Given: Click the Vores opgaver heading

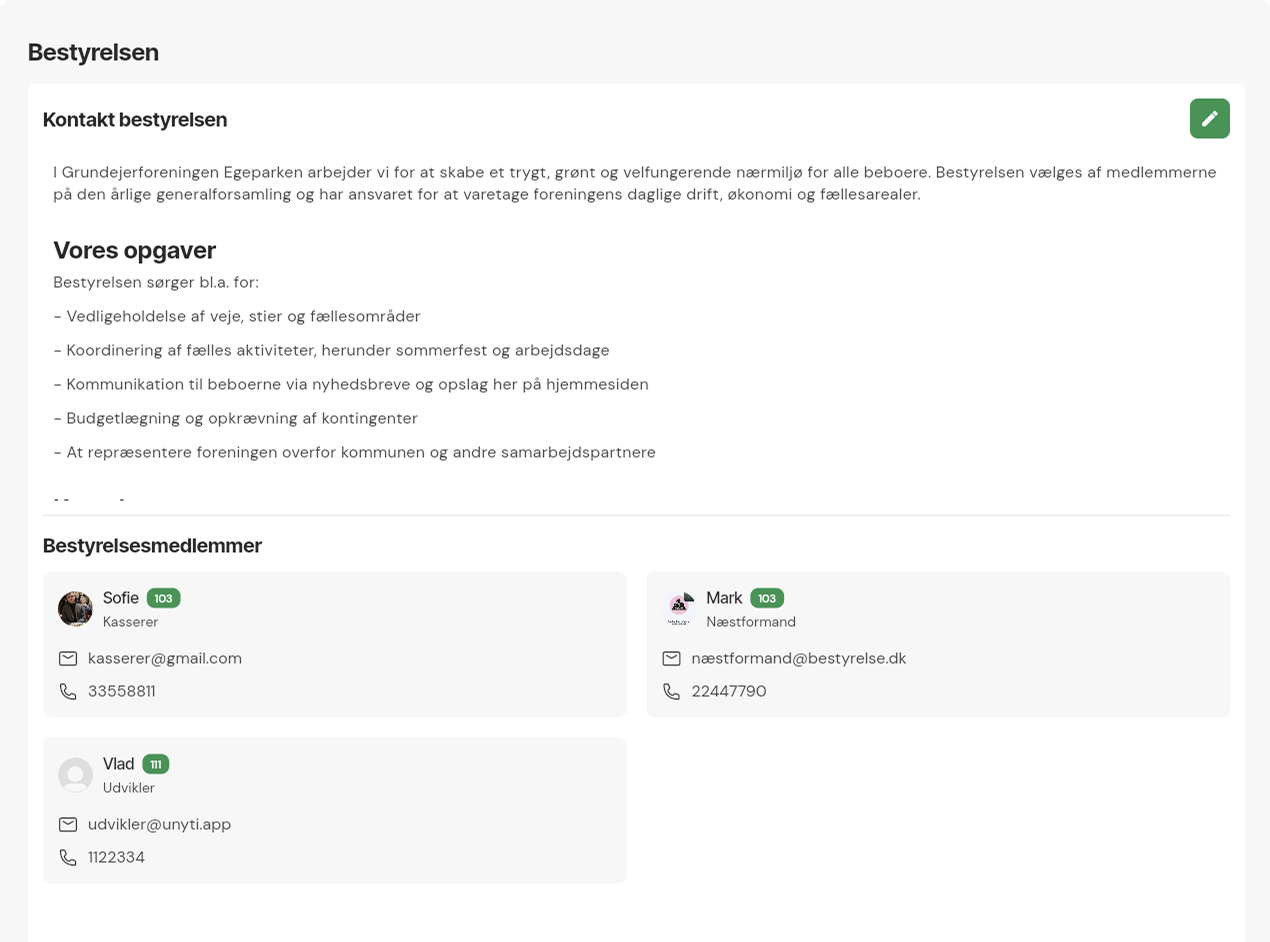Looking at the screenshot, I should coord(134,250).
